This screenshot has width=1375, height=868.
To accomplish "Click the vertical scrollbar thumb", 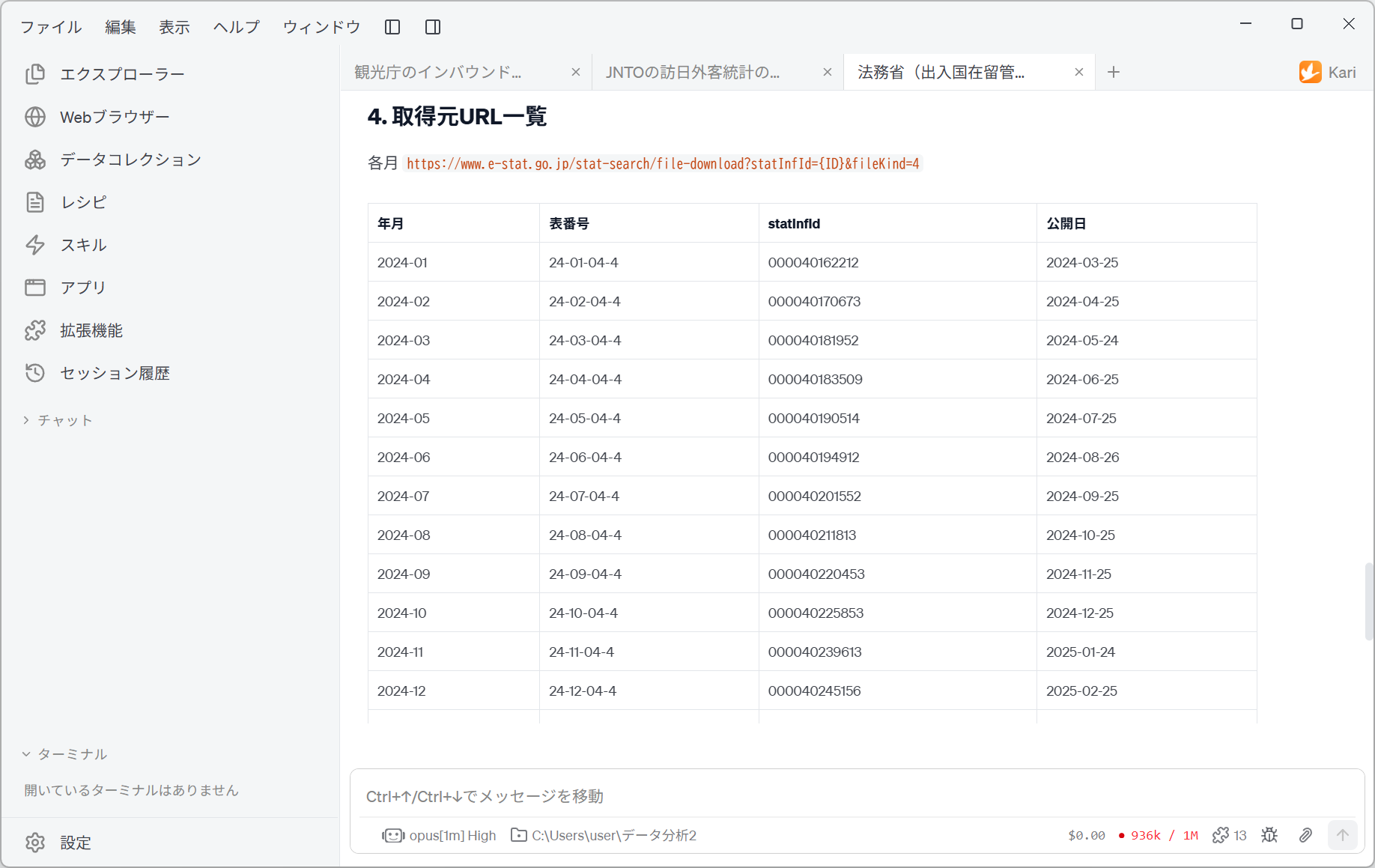I will [x=1369, y=601].
